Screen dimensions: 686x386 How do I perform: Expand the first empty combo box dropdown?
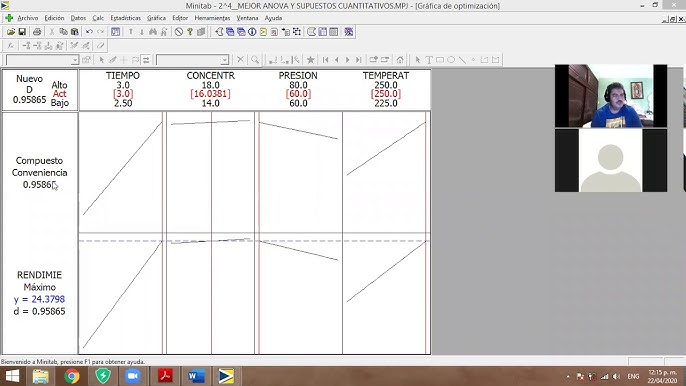point(75,60)
